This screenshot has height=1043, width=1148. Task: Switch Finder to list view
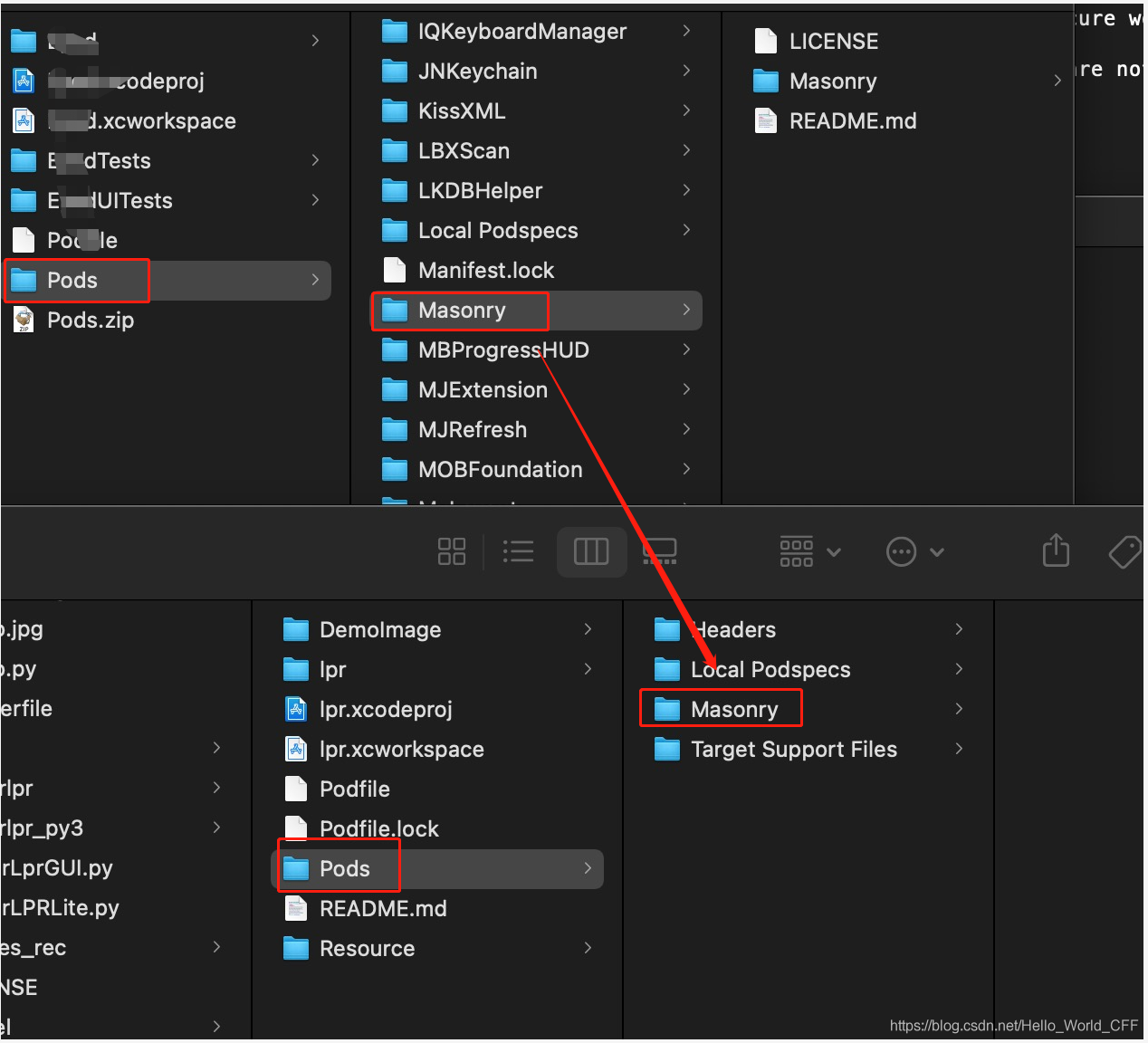point(518,551)
